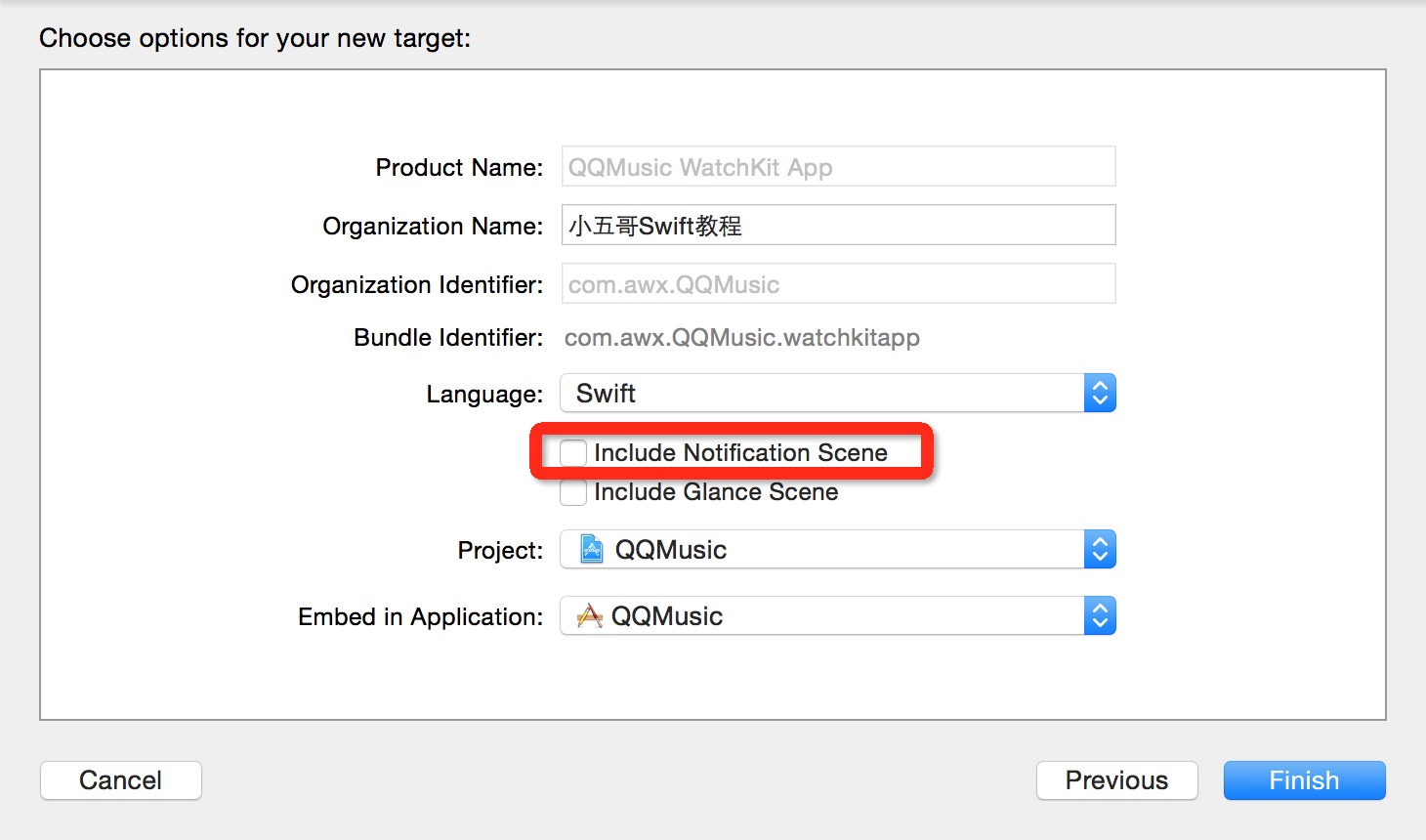Click the Embed in Application stepper arrows

pos(1101,615)
